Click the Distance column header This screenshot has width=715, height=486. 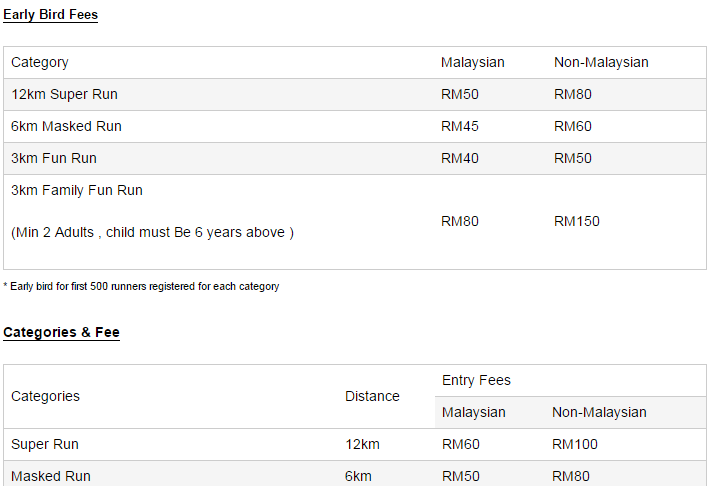point(372,396)
